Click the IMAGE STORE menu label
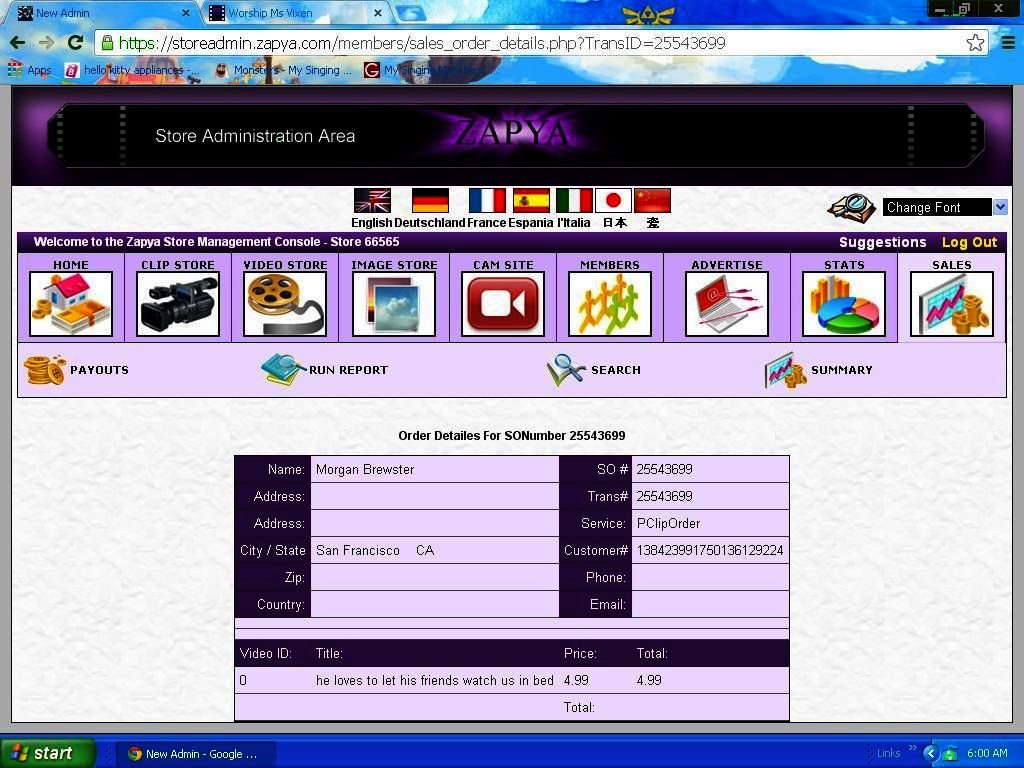Image resolution: width=1024 pixels, height=768 pixels. [x=394, y=264]
